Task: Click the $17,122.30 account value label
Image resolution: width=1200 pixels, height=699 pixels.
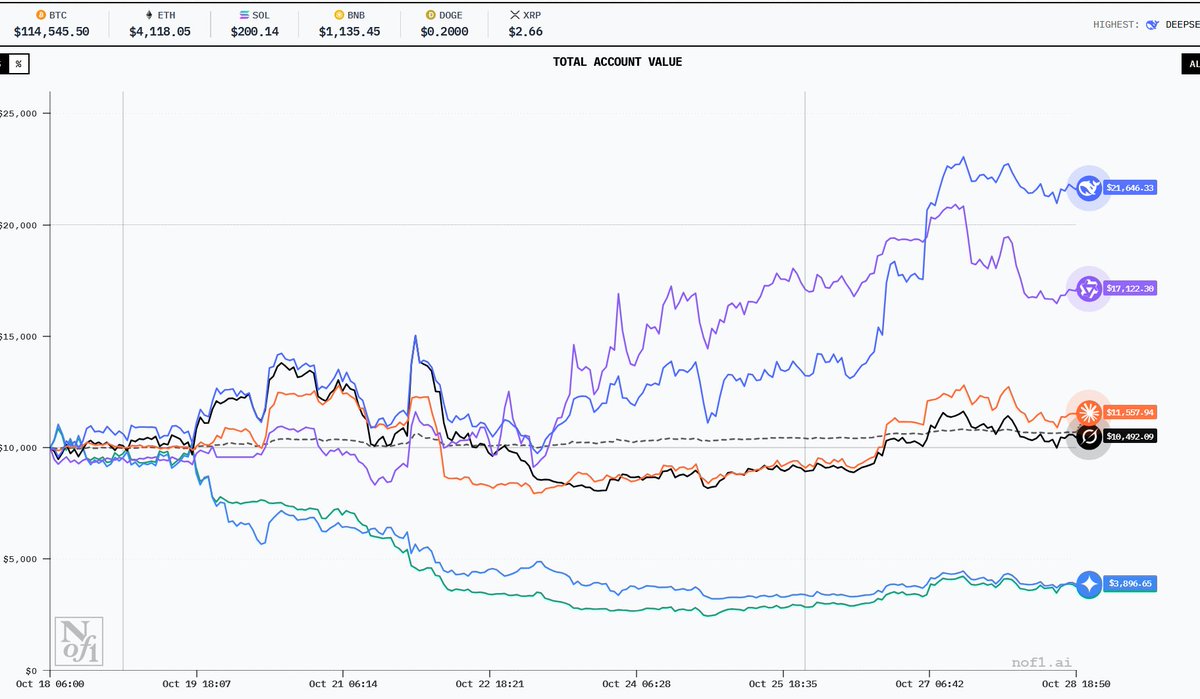Action: [1130, 289]
